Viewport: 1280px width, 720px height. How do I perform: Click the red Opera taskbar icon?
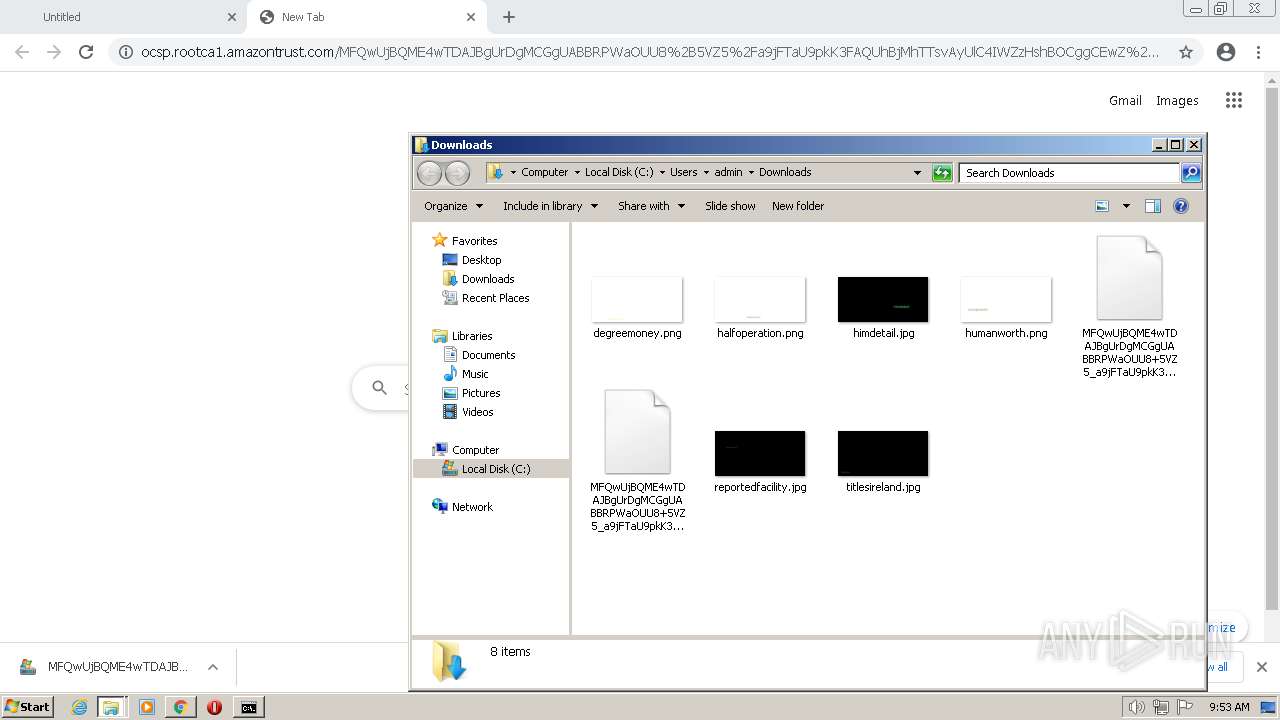click(x=214, y=707)
